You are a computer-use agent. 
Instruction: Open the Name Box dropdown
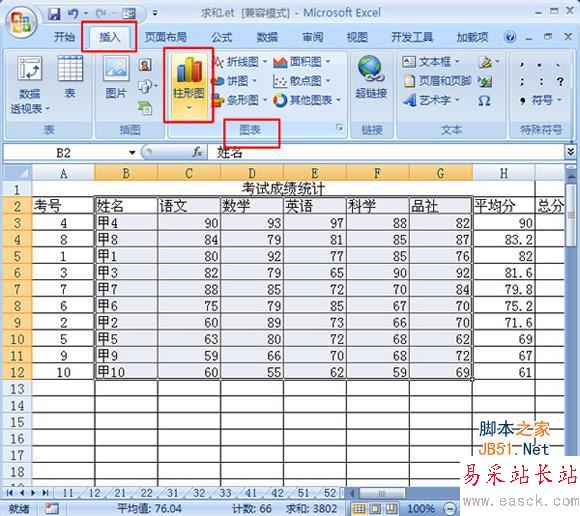132,152
